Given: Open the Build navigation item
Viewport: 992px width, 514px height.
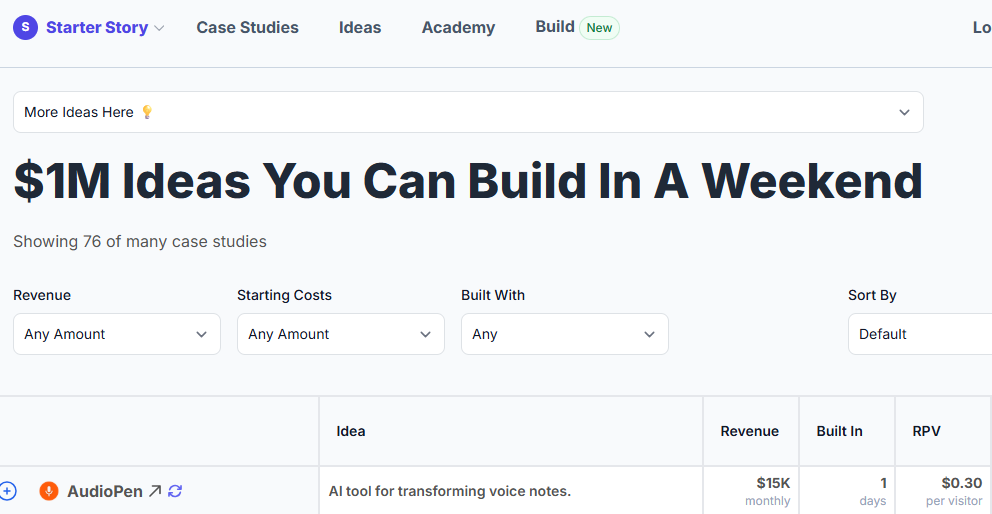Looking at the screenshot, I should [x=555, y=27].
